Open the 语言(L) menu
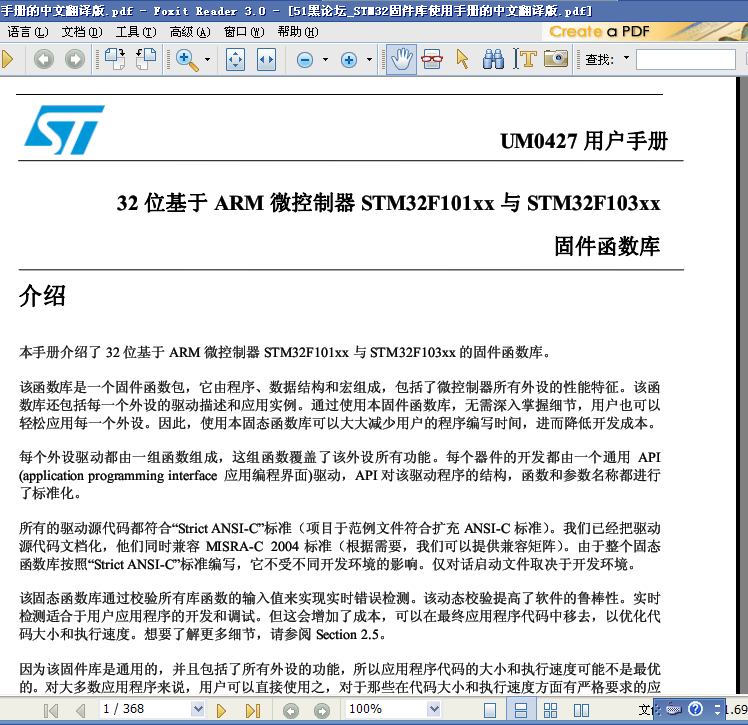 click(28, 32)
